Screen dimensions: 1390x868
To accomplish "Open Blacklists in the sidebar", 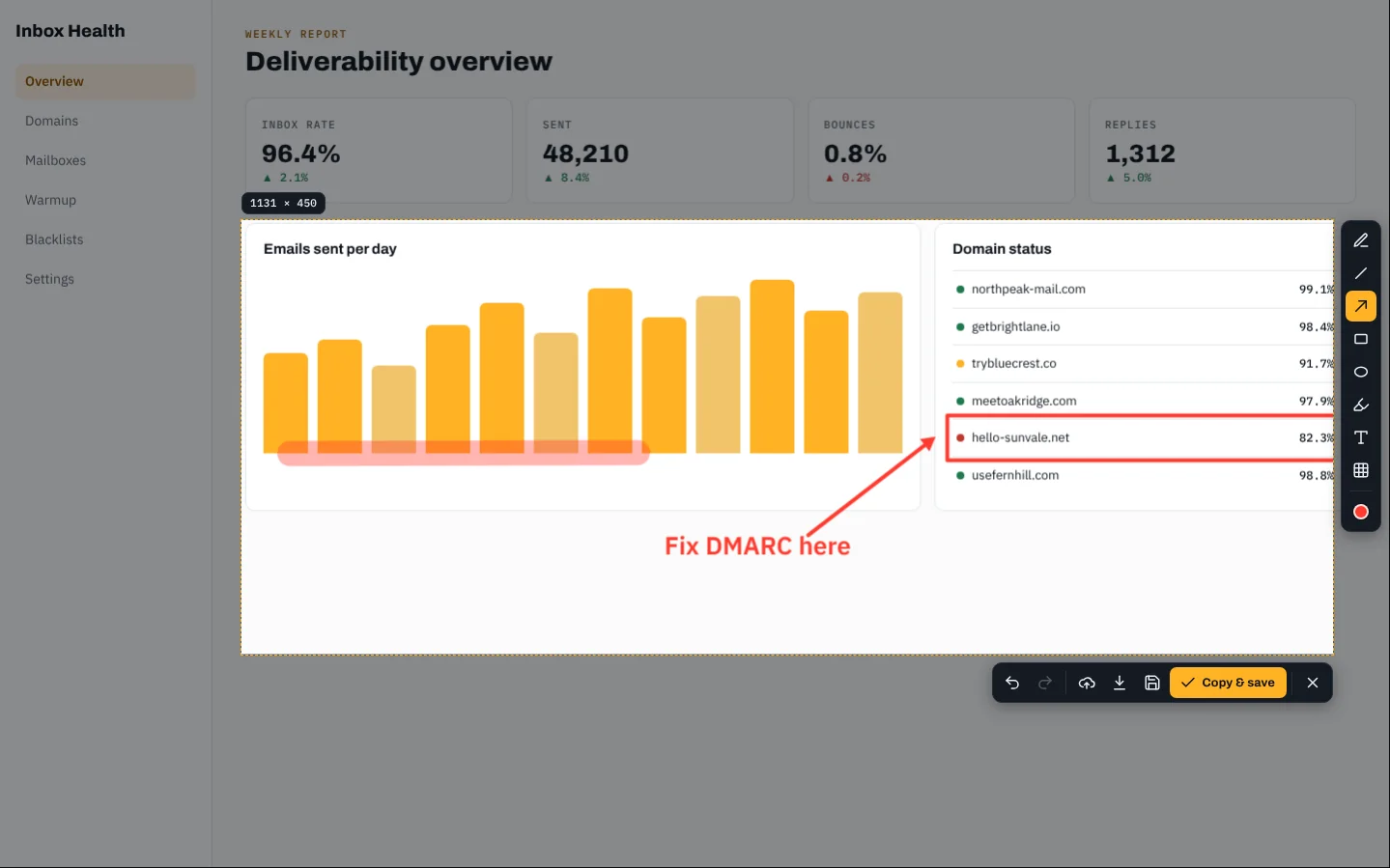I will coord(105,239).
